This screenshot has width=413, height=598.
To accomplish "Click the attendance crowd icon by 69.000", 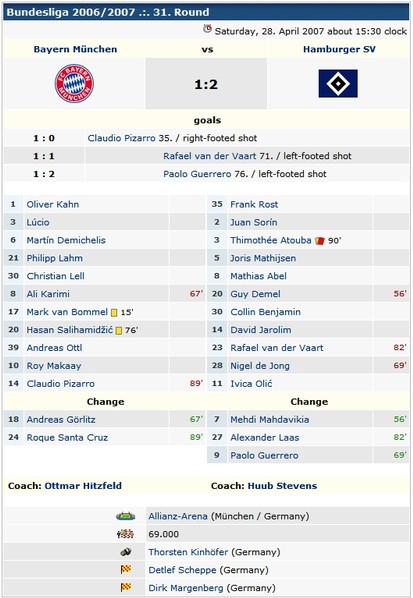I will click(x=125, y=534).
